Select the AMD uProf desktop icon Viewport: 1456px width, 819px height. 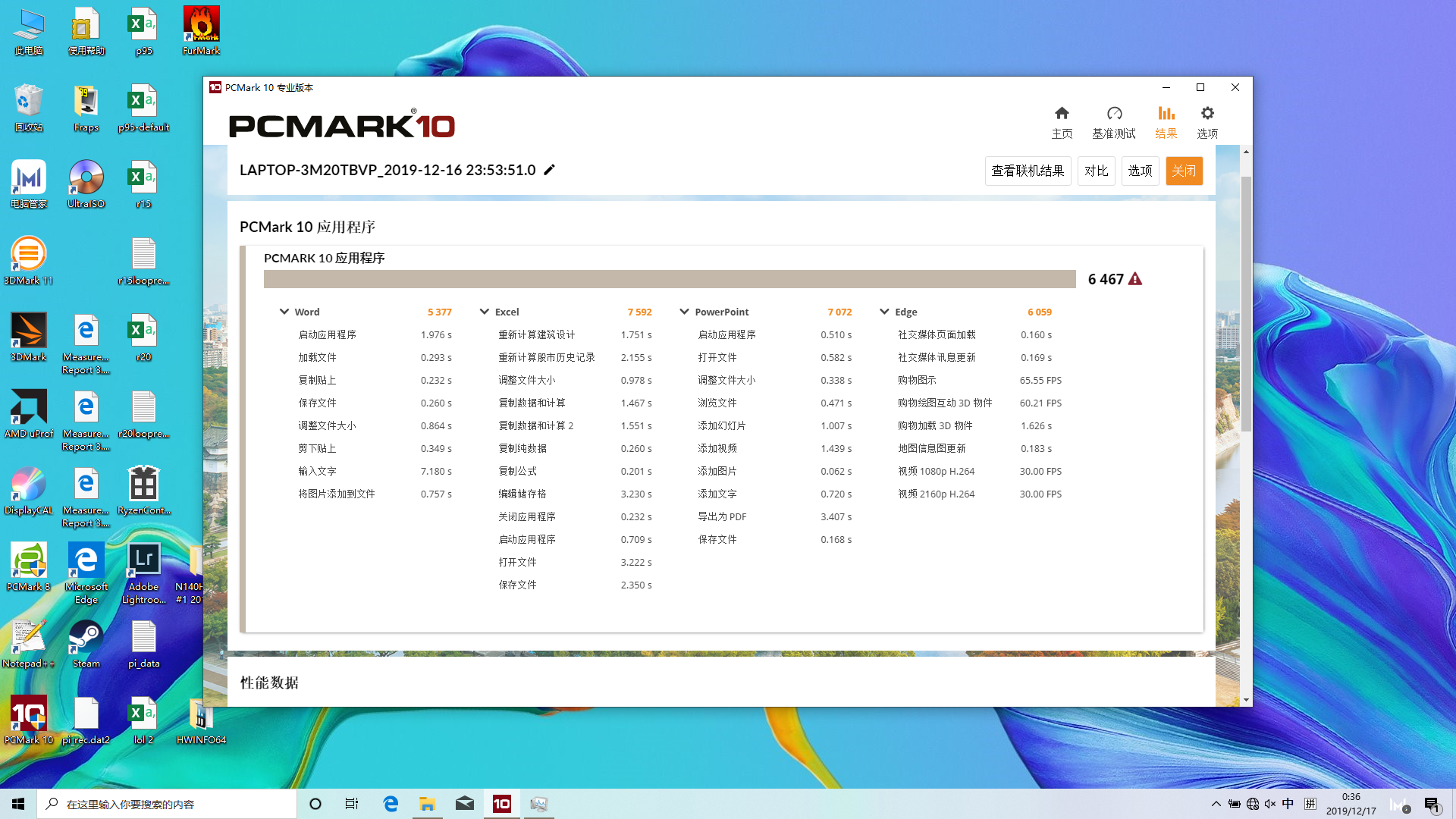point(29,415)
